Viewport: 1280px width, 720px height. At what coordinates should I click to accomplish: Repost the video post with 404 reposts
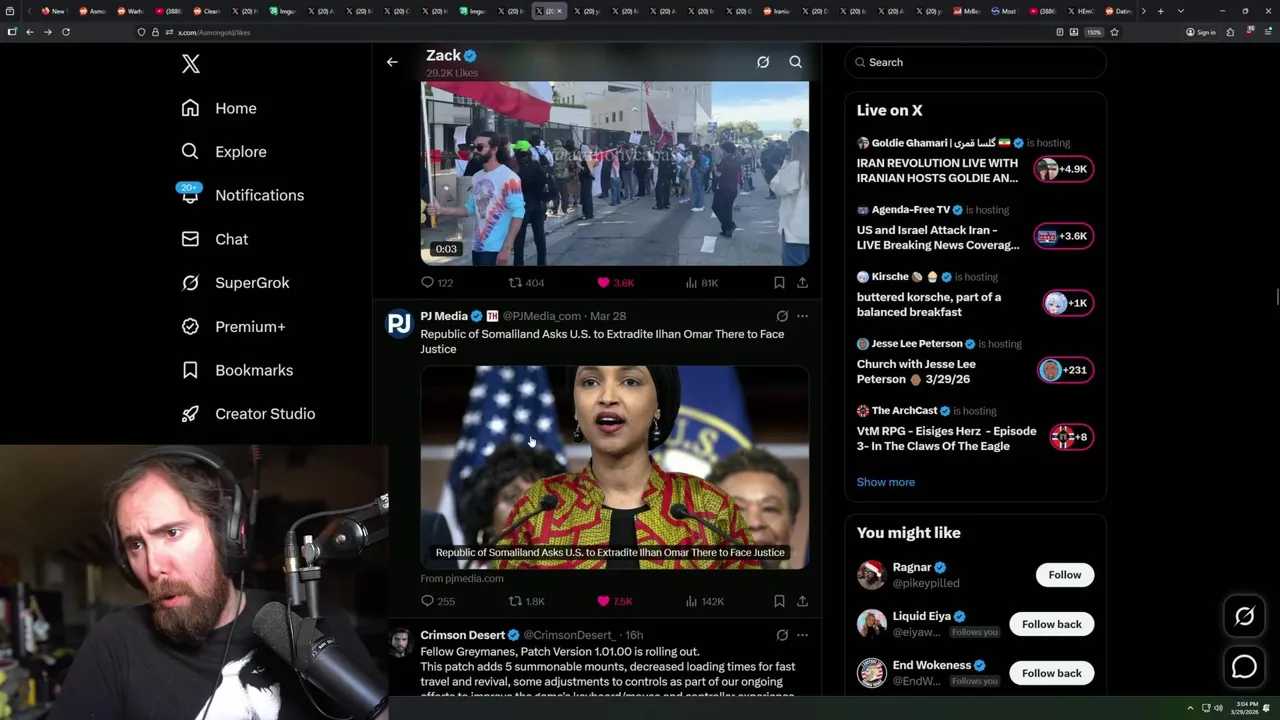pyautogui.click(x=526, y=283)
